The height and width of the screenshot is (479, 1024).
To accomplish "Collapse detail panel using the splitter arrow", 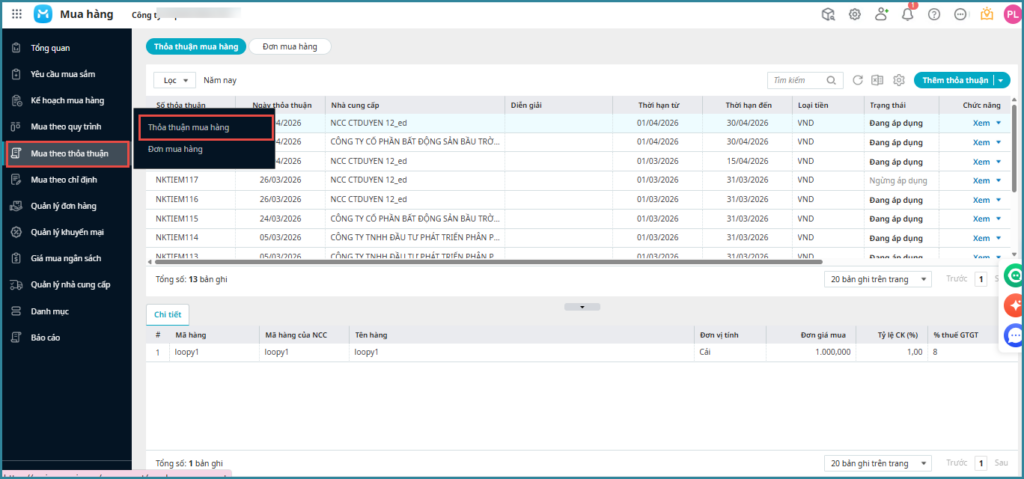I will (575, 306).
